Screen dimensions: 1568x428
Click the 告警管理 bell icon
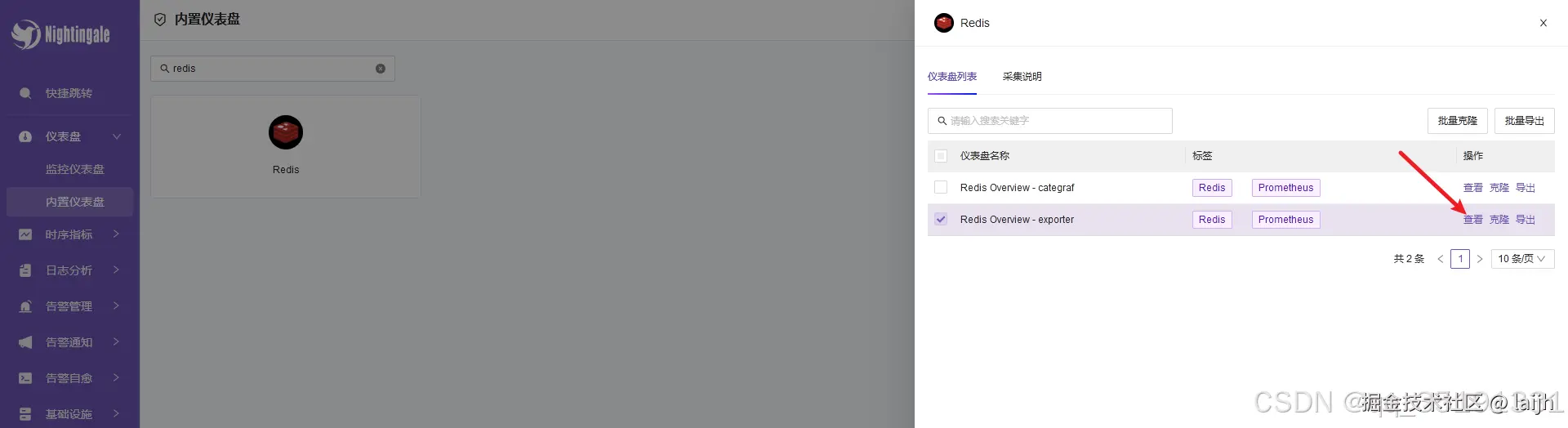pos(25,306)
